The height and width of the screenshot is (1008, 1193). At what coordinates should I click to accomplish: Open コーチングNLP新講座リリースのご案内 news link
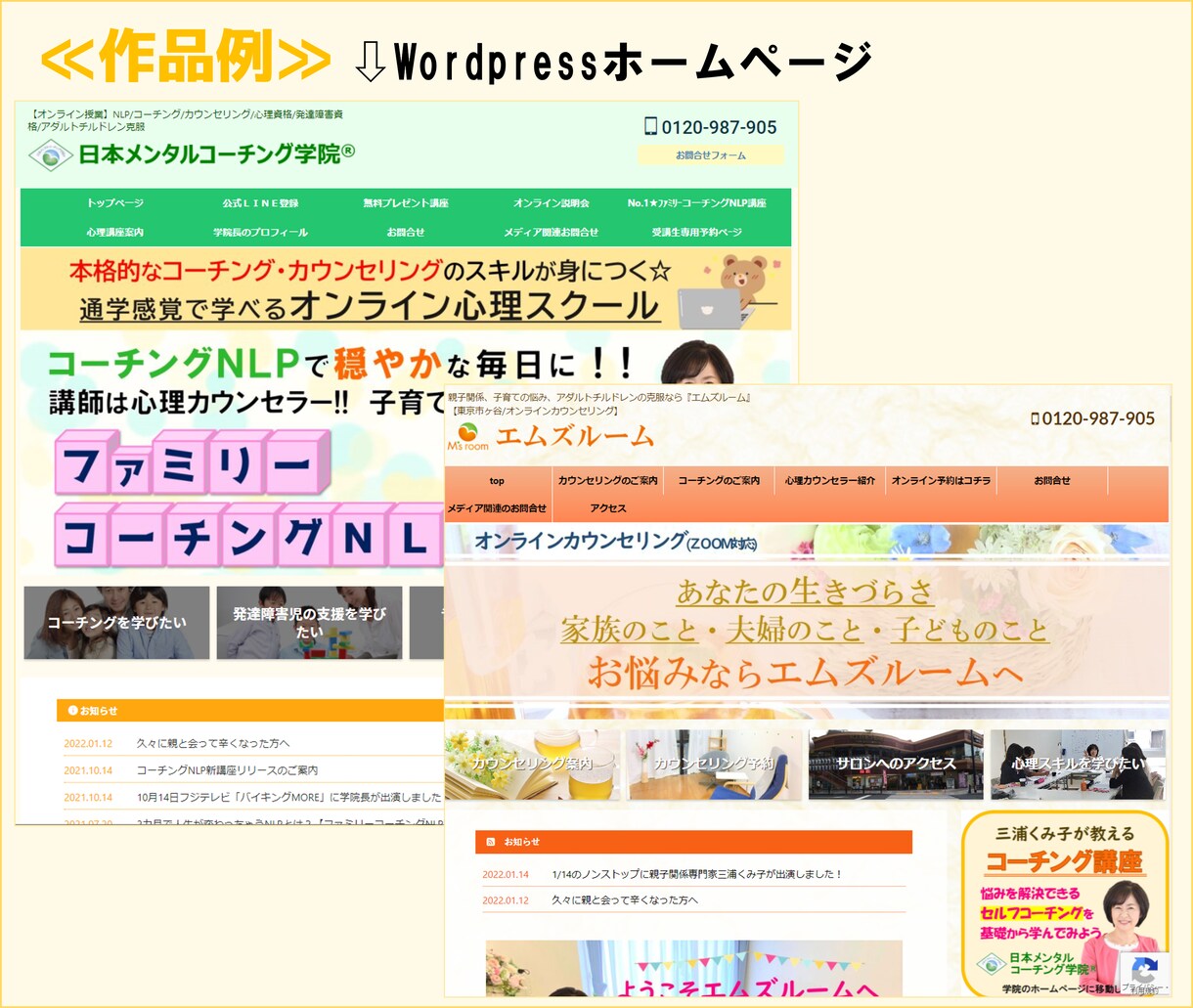click(227, 770)
